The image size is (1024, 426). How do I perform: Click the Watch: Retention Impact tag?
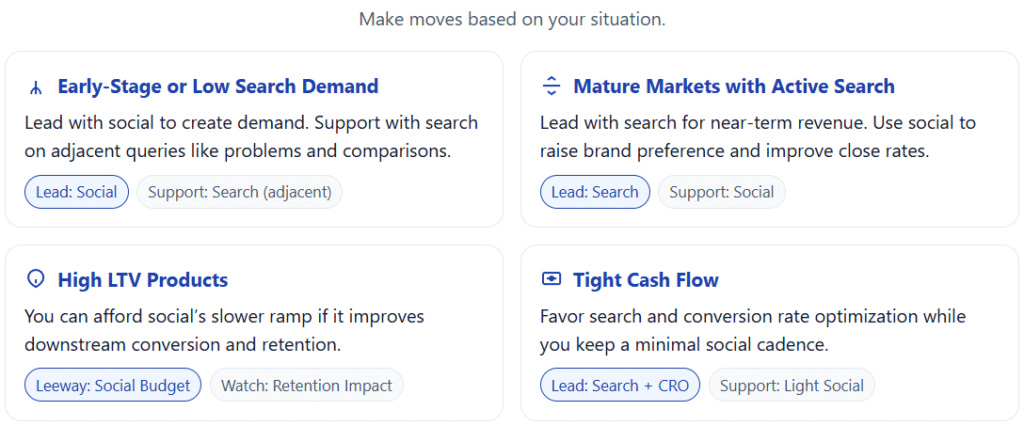click(x=306, y=385)
